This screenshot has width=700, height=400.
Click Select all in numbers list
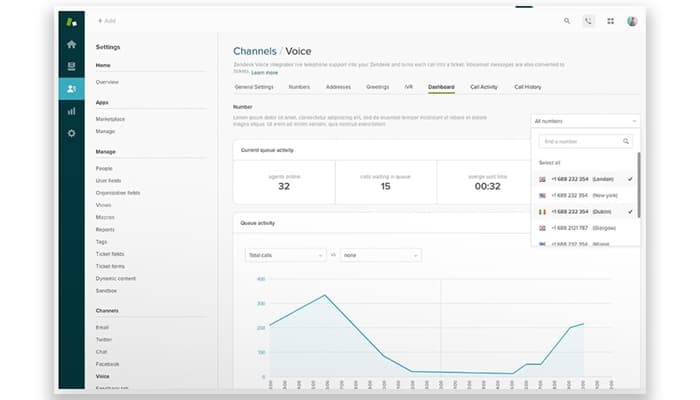tap(550, 161)
